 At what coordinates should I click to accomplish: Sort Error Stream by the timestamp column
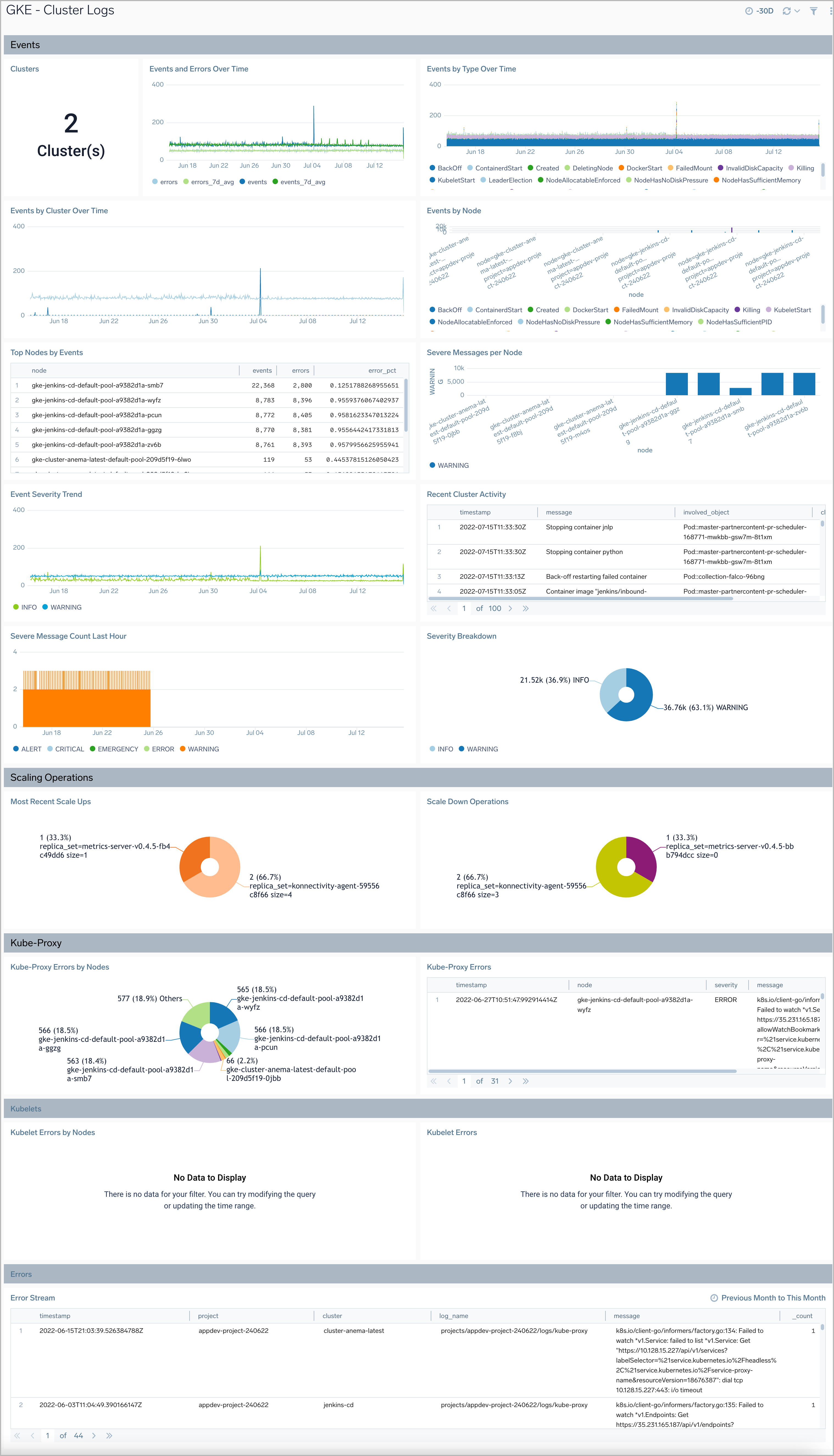pos(55,1316)
